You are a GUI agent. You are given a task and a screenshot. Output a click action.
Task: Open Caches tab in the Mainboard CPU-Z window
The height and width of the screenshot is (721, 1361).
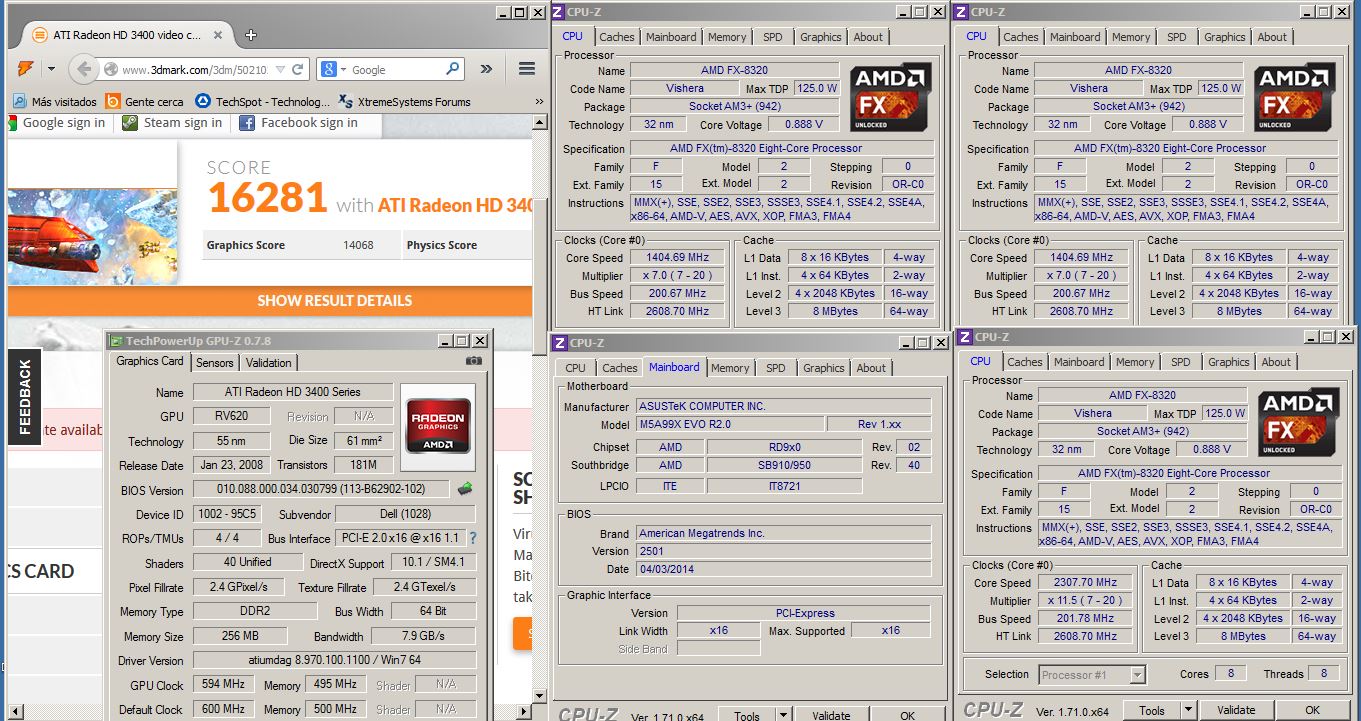click(620, 368)
